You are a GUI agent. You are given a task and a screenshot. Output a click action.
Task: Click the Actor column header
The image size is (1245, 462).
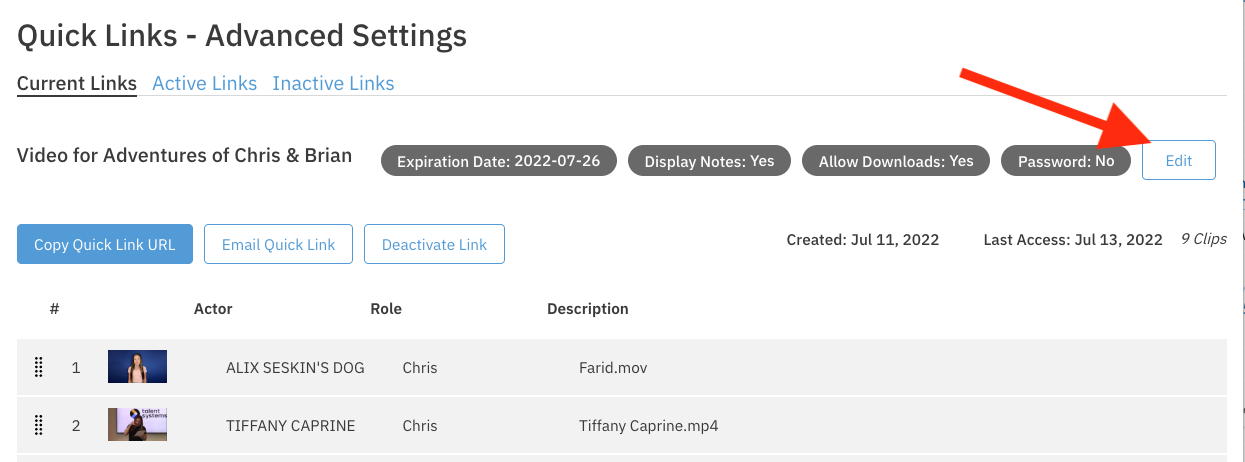(213, 309)
